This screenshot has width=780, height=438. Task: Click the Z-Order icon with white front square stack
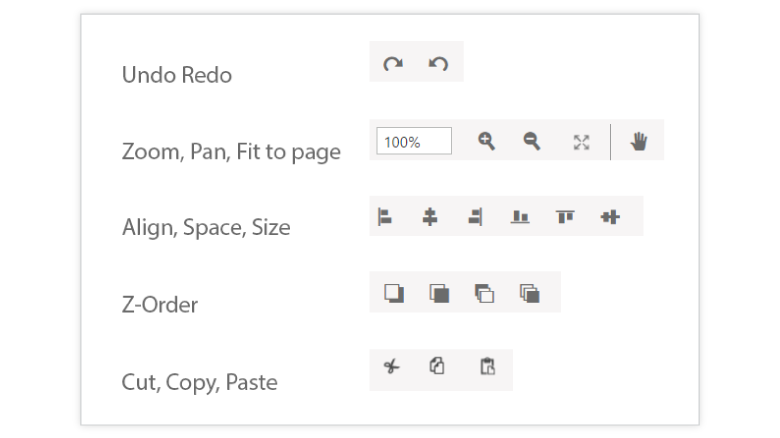point(484,293)
